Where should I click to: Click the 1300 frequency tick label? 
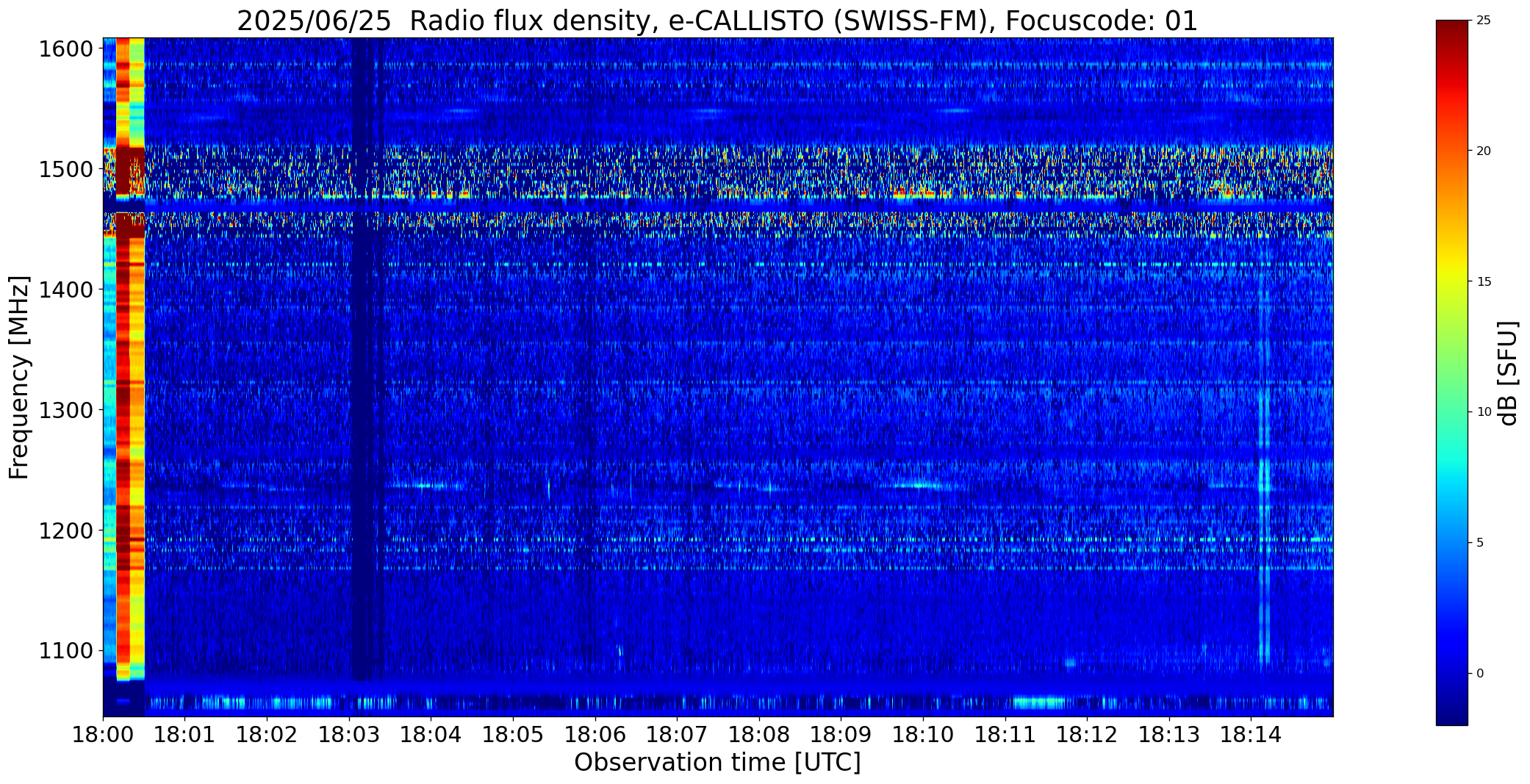click(66, 410)
